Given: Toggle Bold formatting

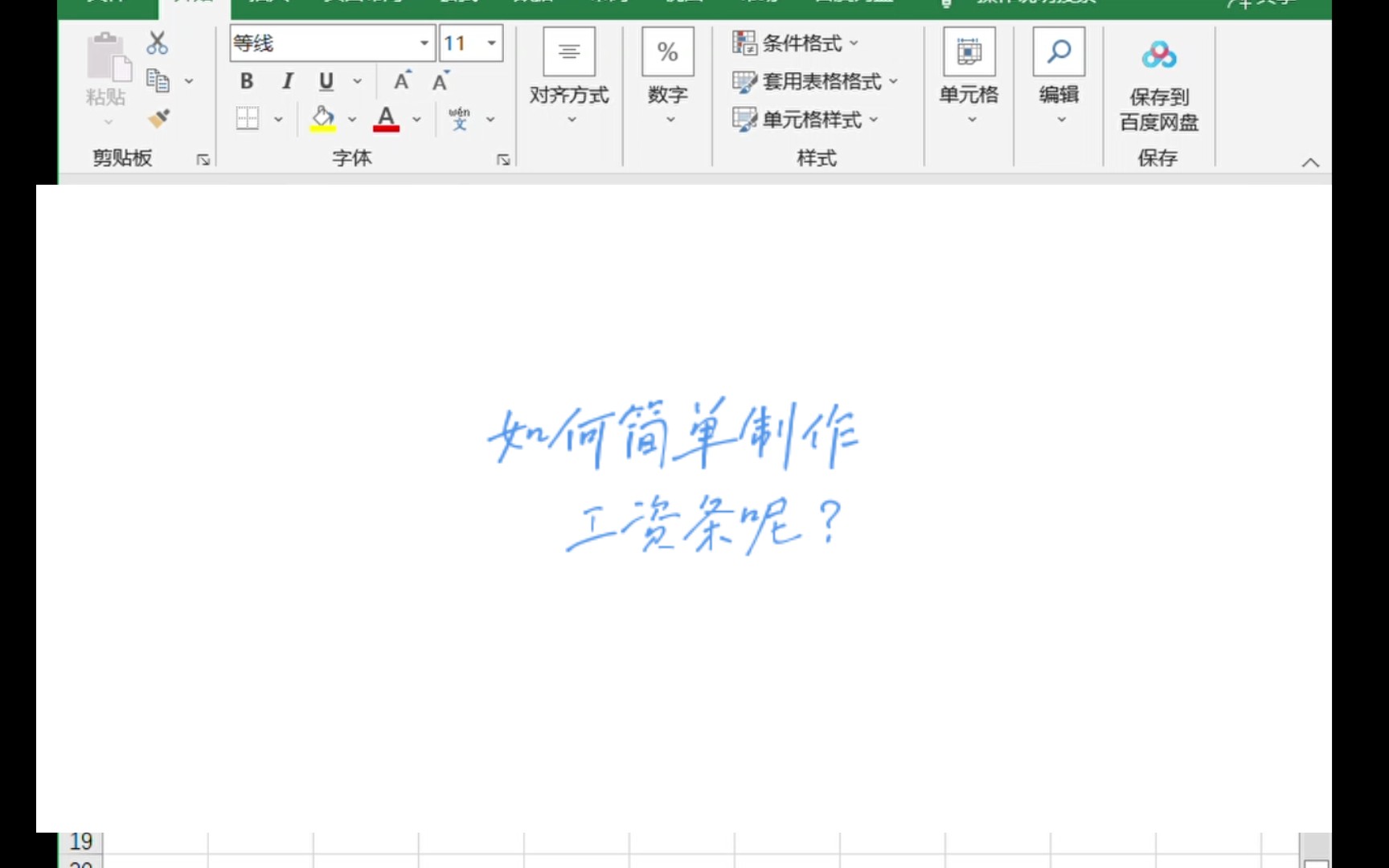Looking at the screenshot, I should [x=247, y=81].
